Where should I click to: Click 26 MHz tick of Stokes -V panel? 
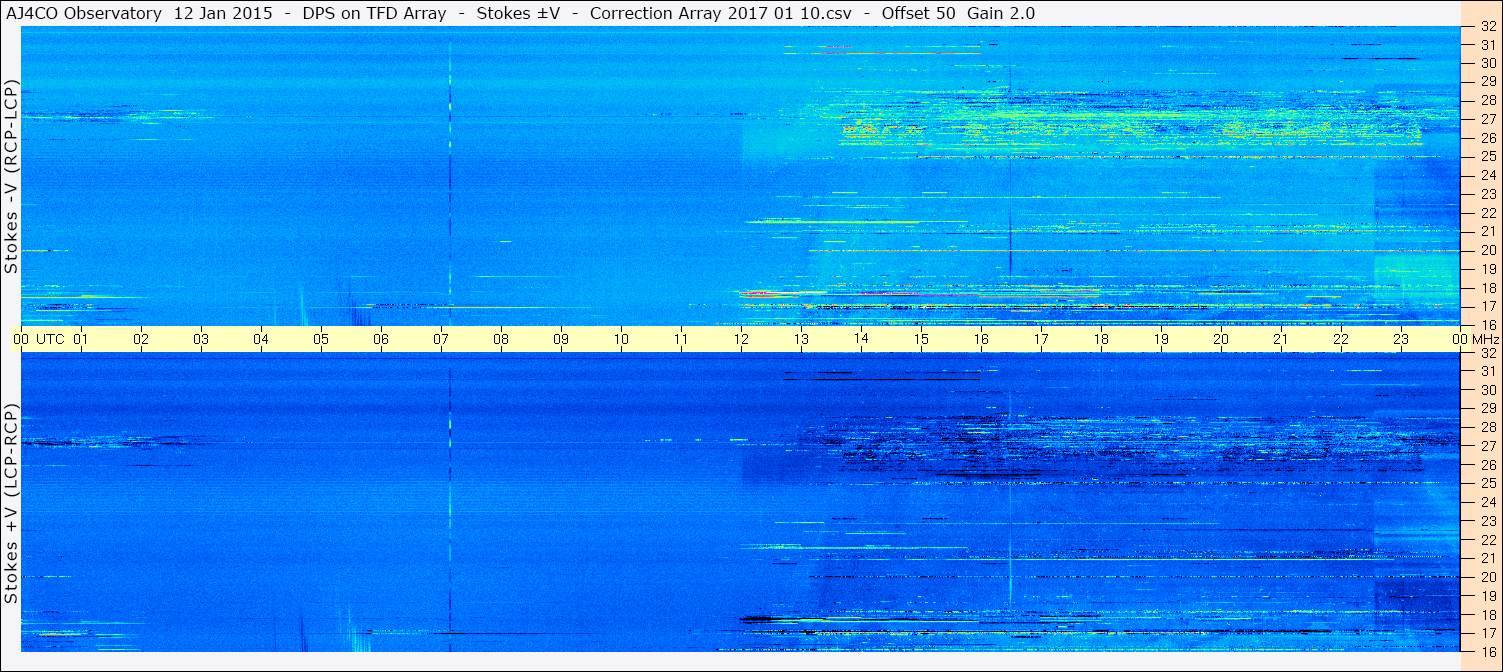click(x=1488, y=138)
